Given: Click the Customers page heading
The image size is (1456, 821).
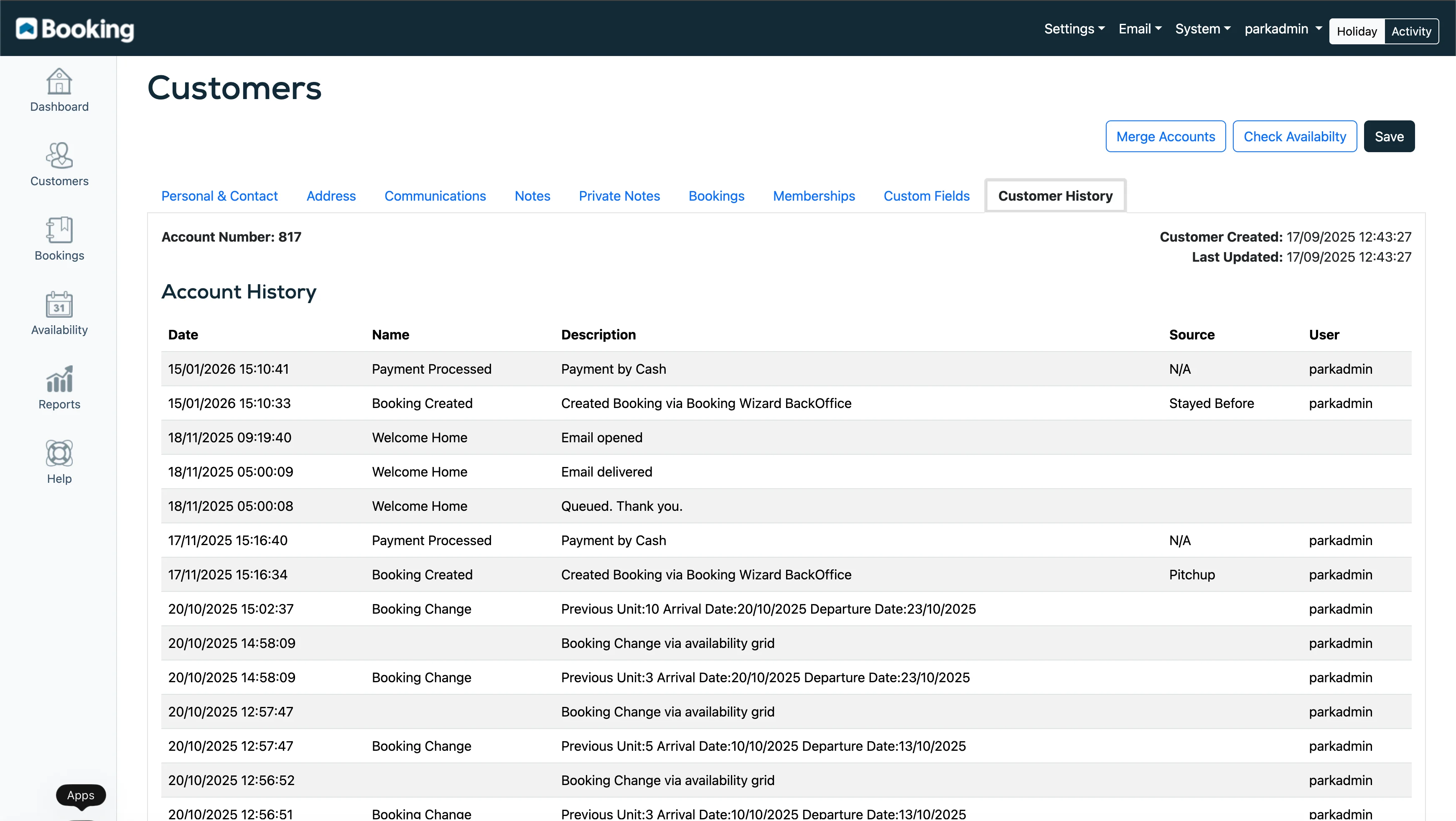Looking at the screenshot, I should [x=234, y=88].
